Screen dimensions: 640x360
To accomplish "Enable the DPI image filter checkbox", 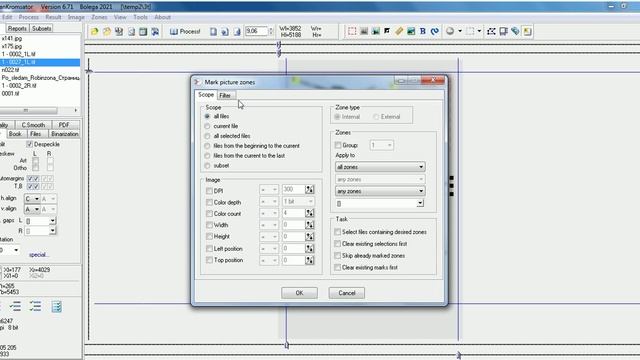I will (209, 191).
